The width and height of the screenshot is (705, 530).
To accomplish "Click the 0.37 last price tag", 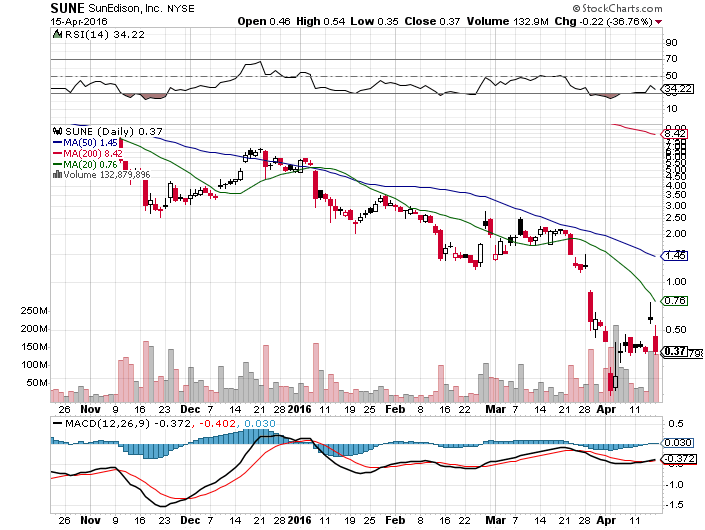I will coord(673,351).
